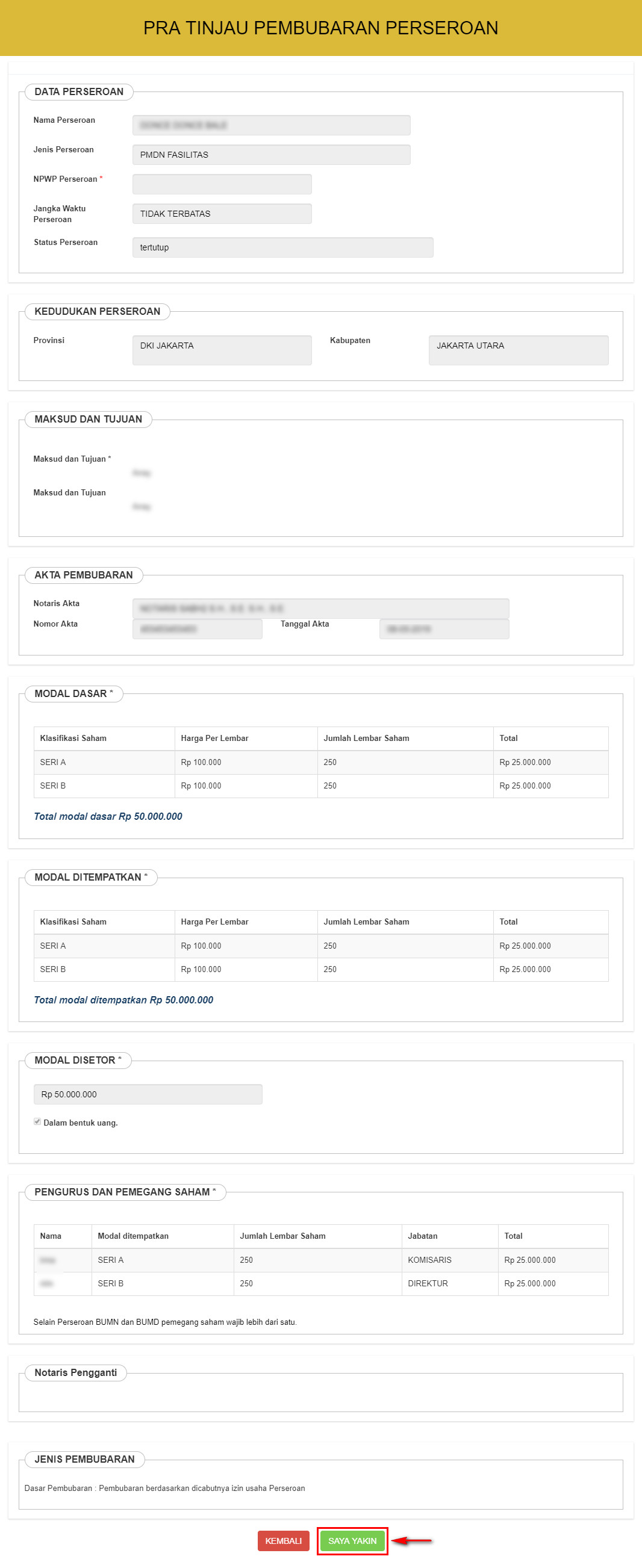
Task: Click Total modal ditempatkan Rp 50.000.000 text
Action: pos(123,999)
